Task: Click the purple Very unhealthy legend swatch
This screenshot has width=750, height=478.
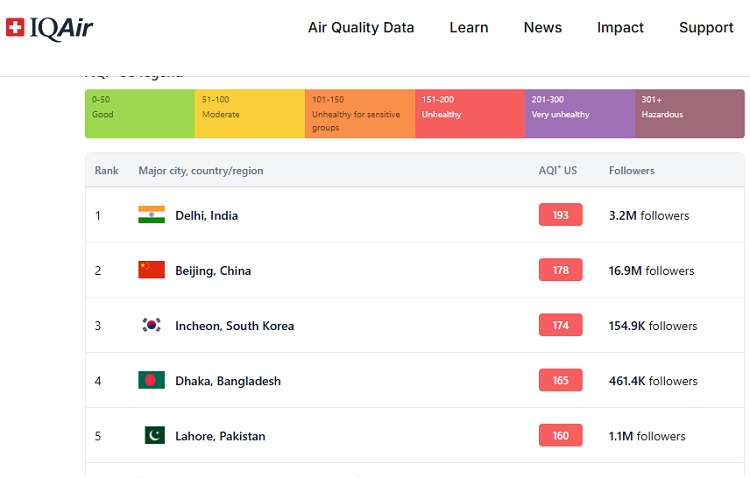Action: pyautogui.click(x=580, y=113)
